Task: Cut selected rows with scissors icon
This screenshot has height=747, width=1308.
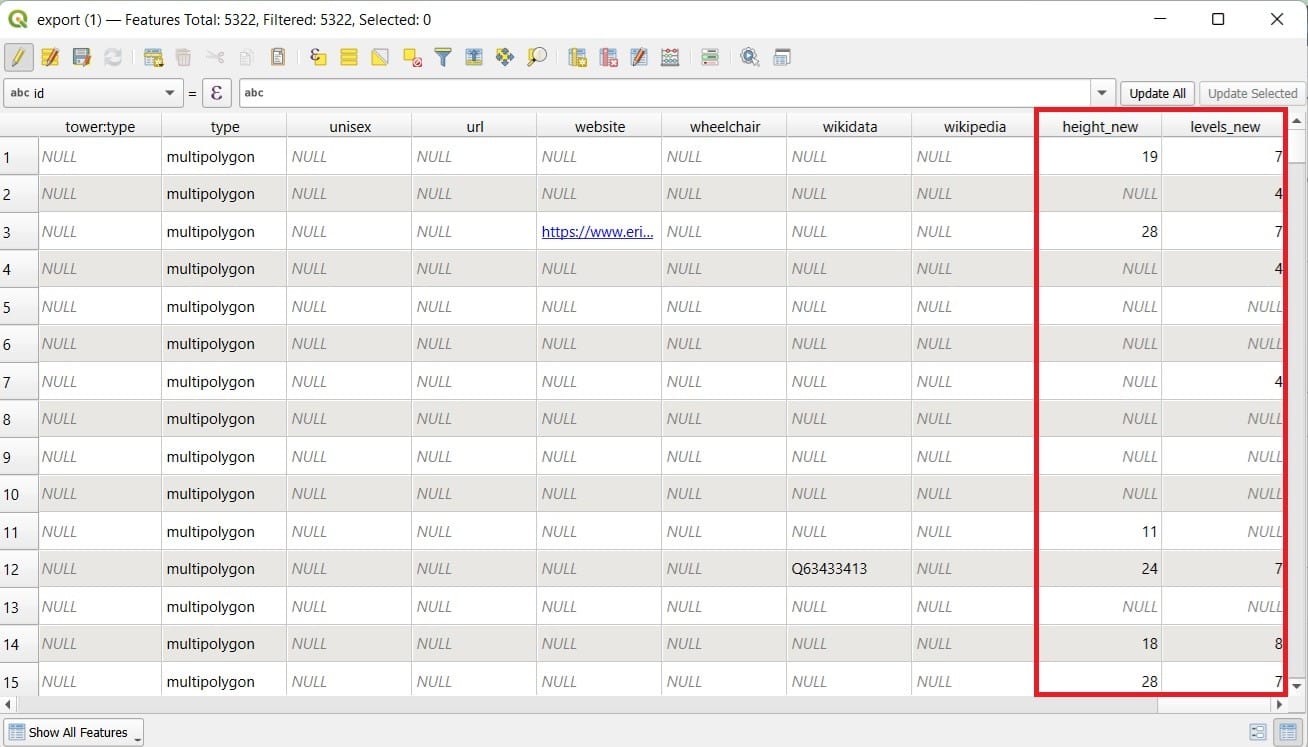Action: [215, 57]
